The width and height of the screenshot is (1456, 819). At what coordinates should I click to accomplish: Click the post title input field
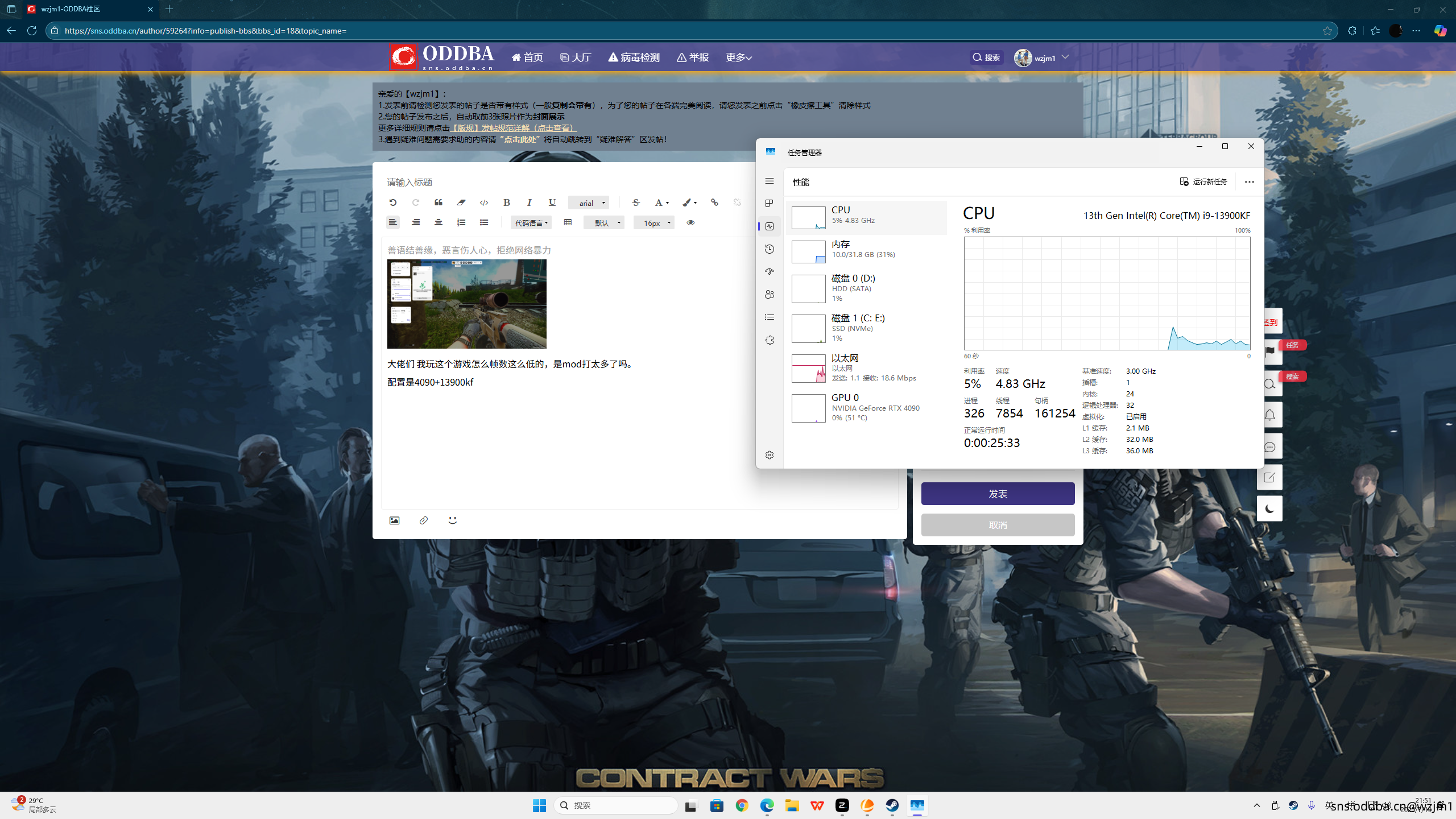pyautogui.click(x=569, y=182)
